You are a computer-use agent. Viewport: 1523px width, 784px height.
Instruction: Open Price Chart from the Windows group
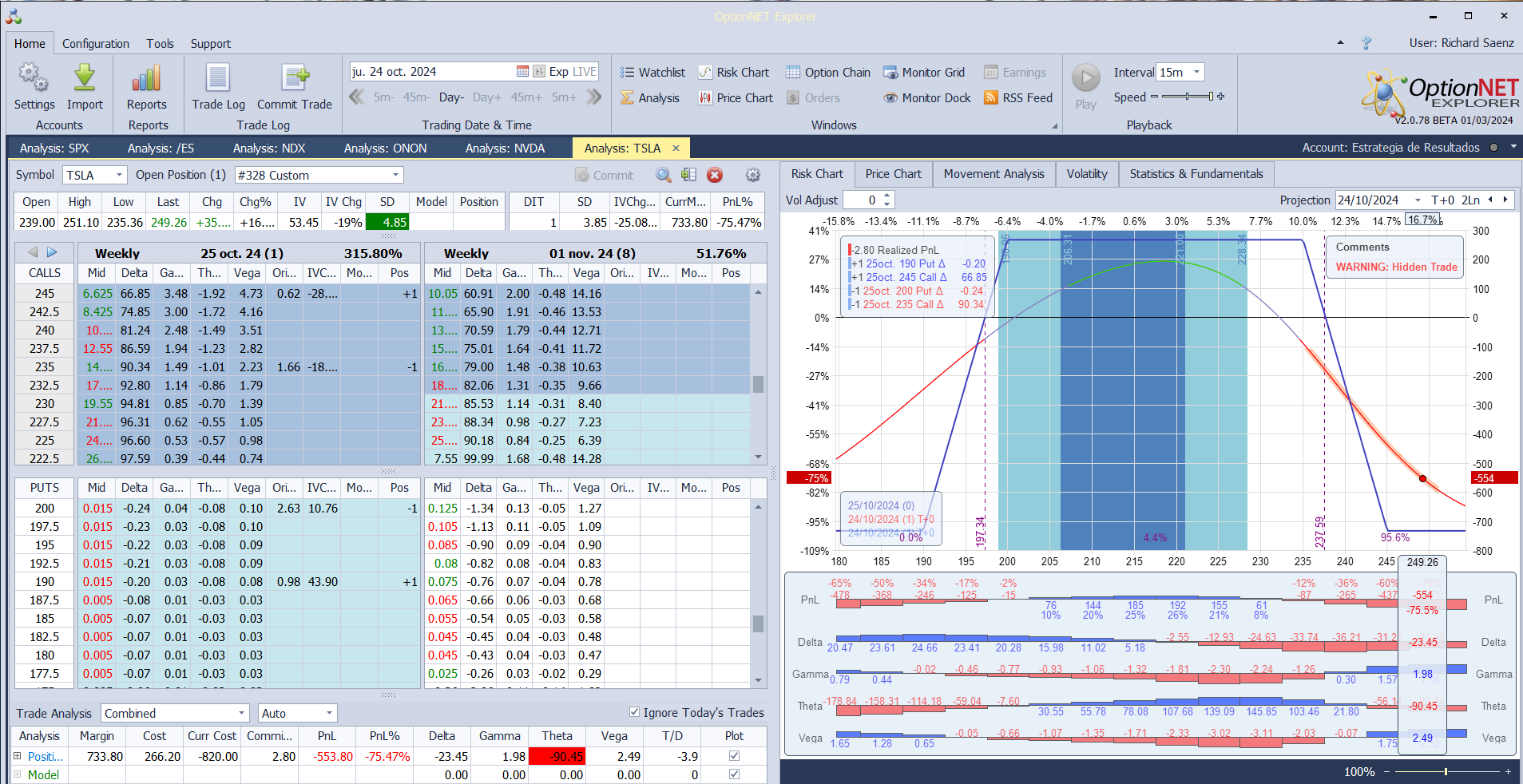tap(736, 98)
